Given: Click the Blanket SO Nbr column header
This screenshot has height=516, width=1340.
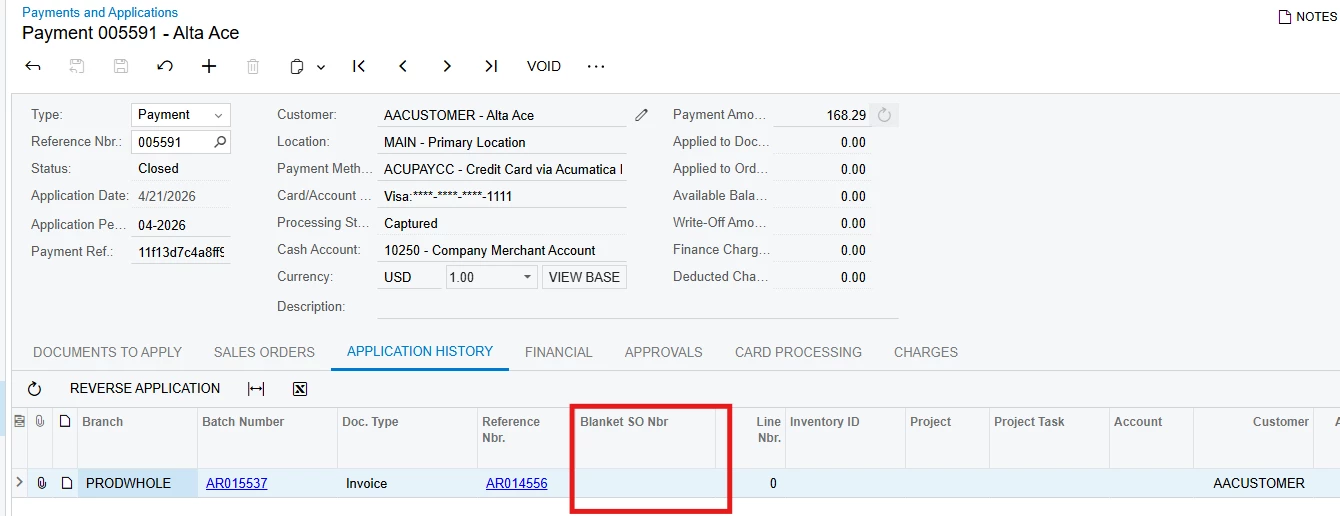Looking at the screenshot, I should pos(645,438).
